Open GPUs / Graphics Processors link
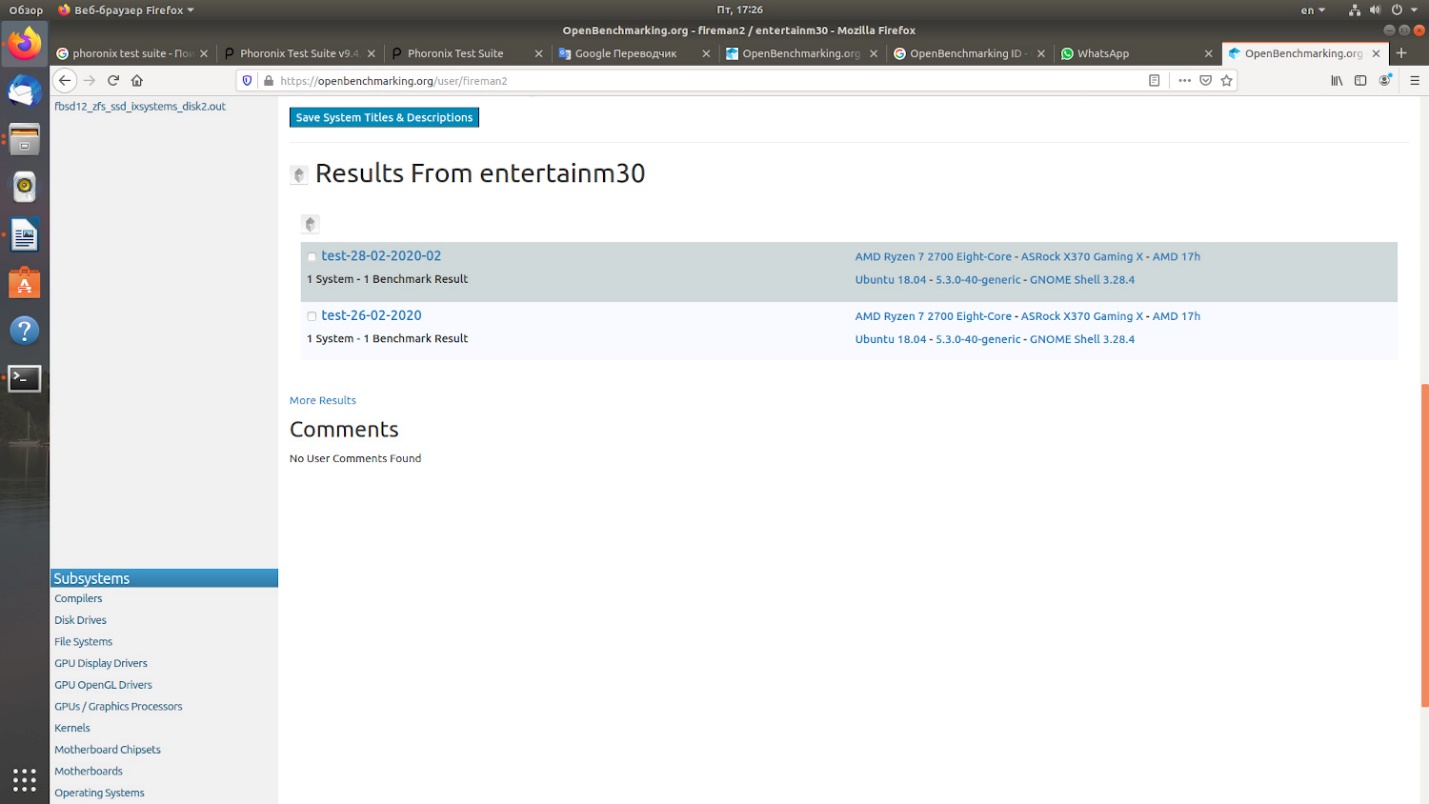This screenshot has height=804, width=1429. tap(118, 706)
